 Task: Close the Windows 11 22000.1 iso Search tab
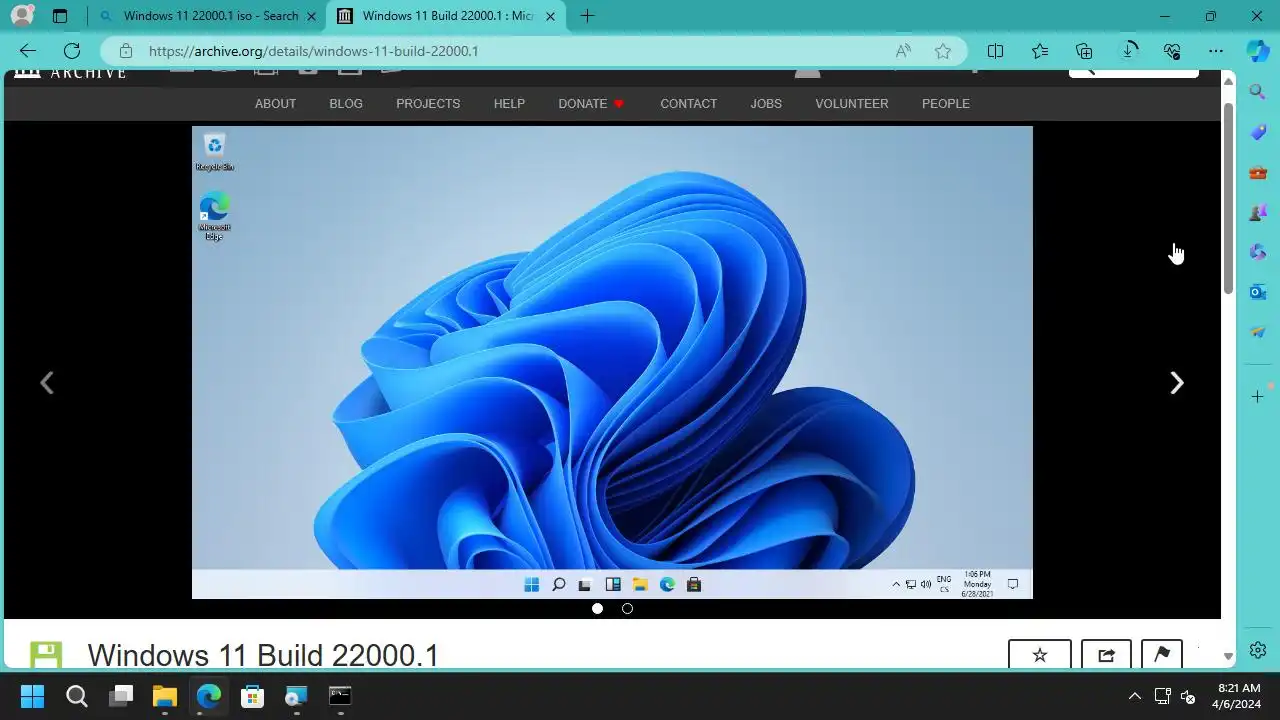[x=311, y=16]
